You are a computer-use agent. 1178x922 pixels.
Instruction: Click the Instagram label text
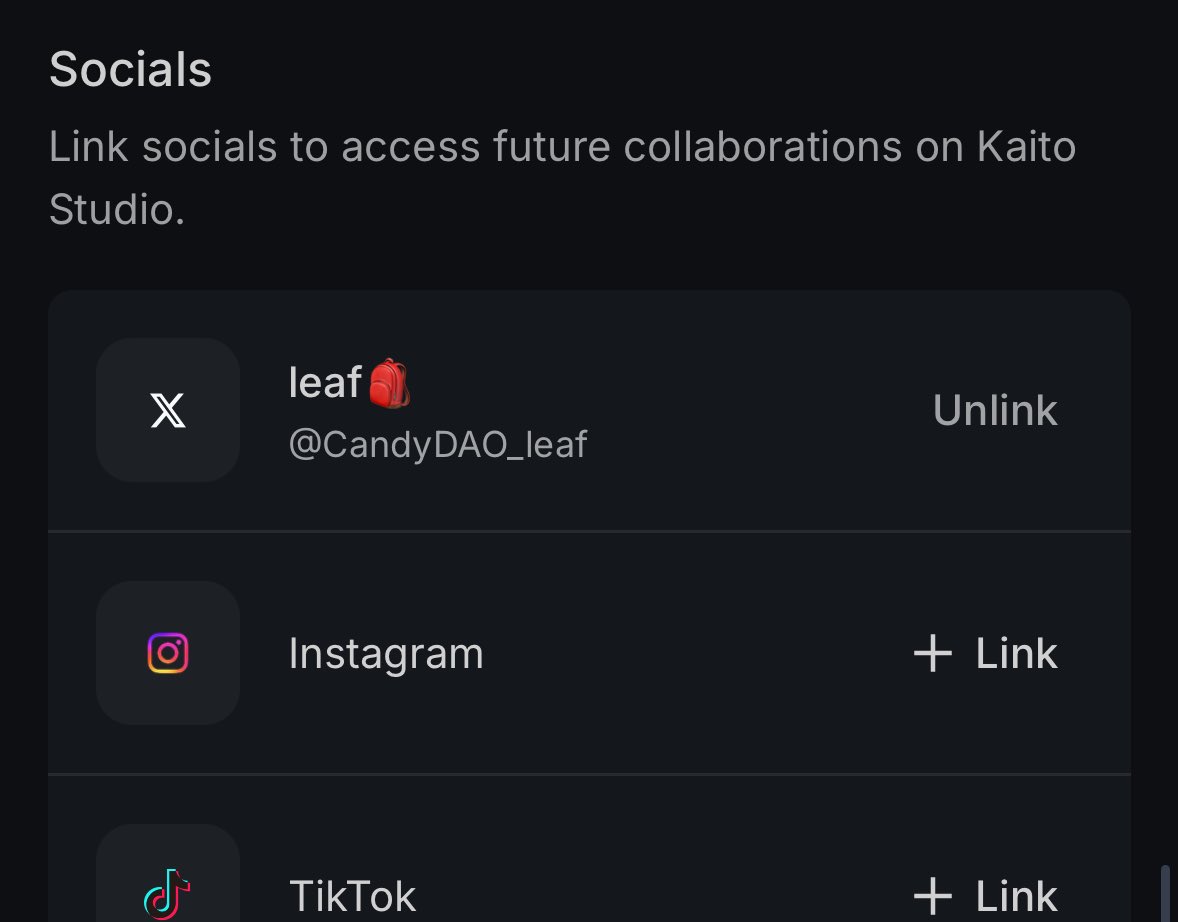386,654
